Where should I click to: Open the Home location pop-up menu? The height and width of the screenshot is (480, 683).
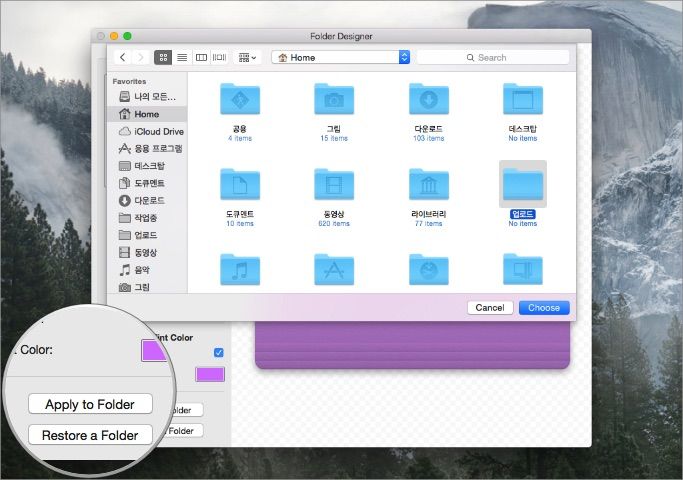coord(341,57)
